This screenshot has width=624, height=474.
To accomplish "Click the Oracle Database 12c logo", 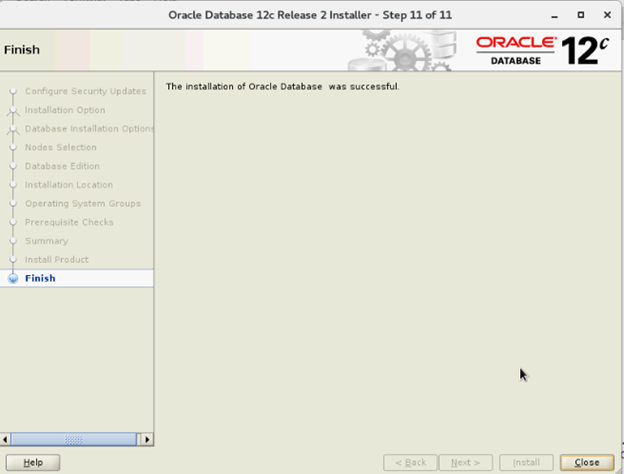I will coord(543,51).
